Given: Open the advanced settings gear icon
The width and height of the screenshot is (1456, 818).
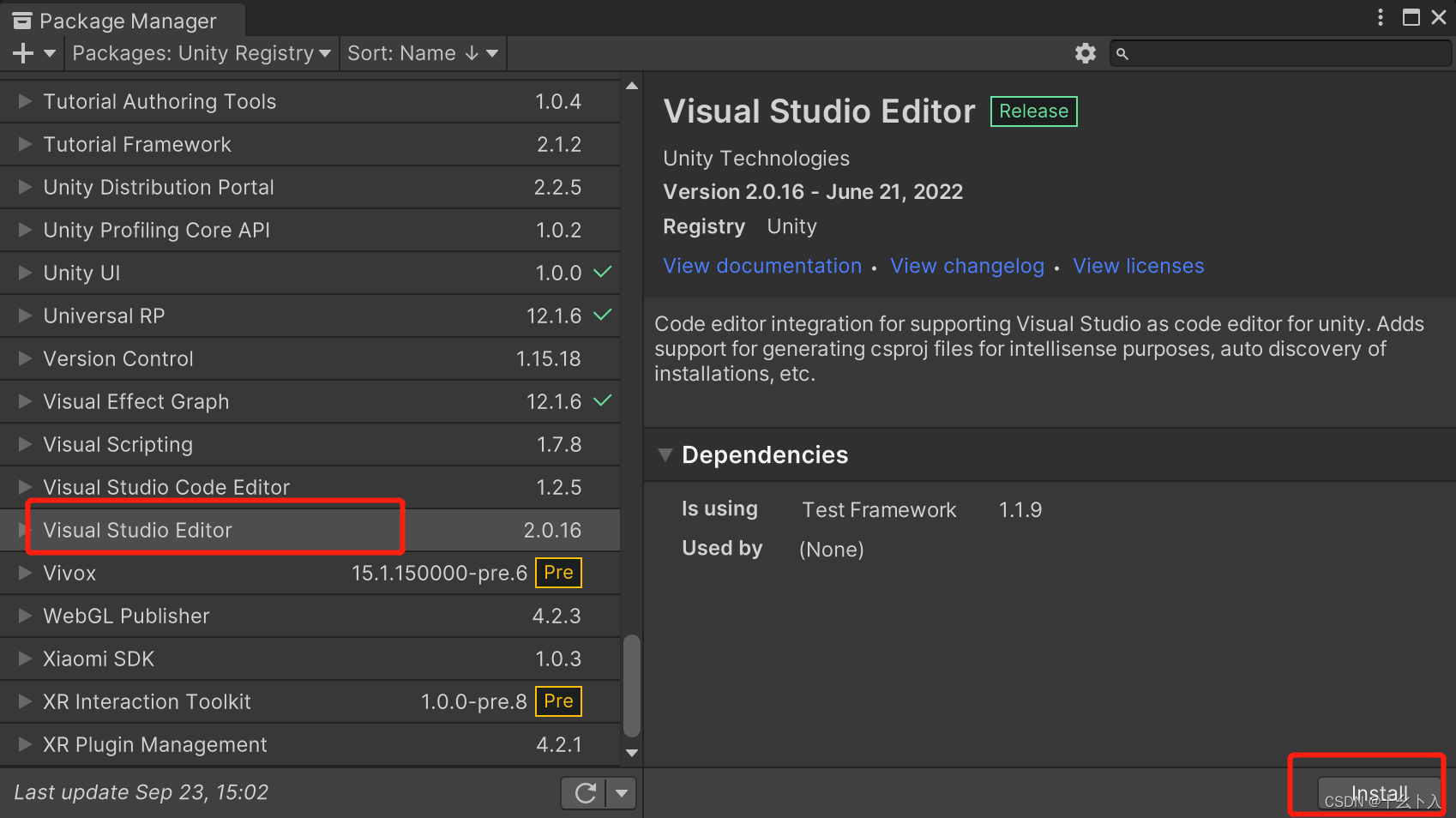Looking at the screenshot, I should point(1086,52).
